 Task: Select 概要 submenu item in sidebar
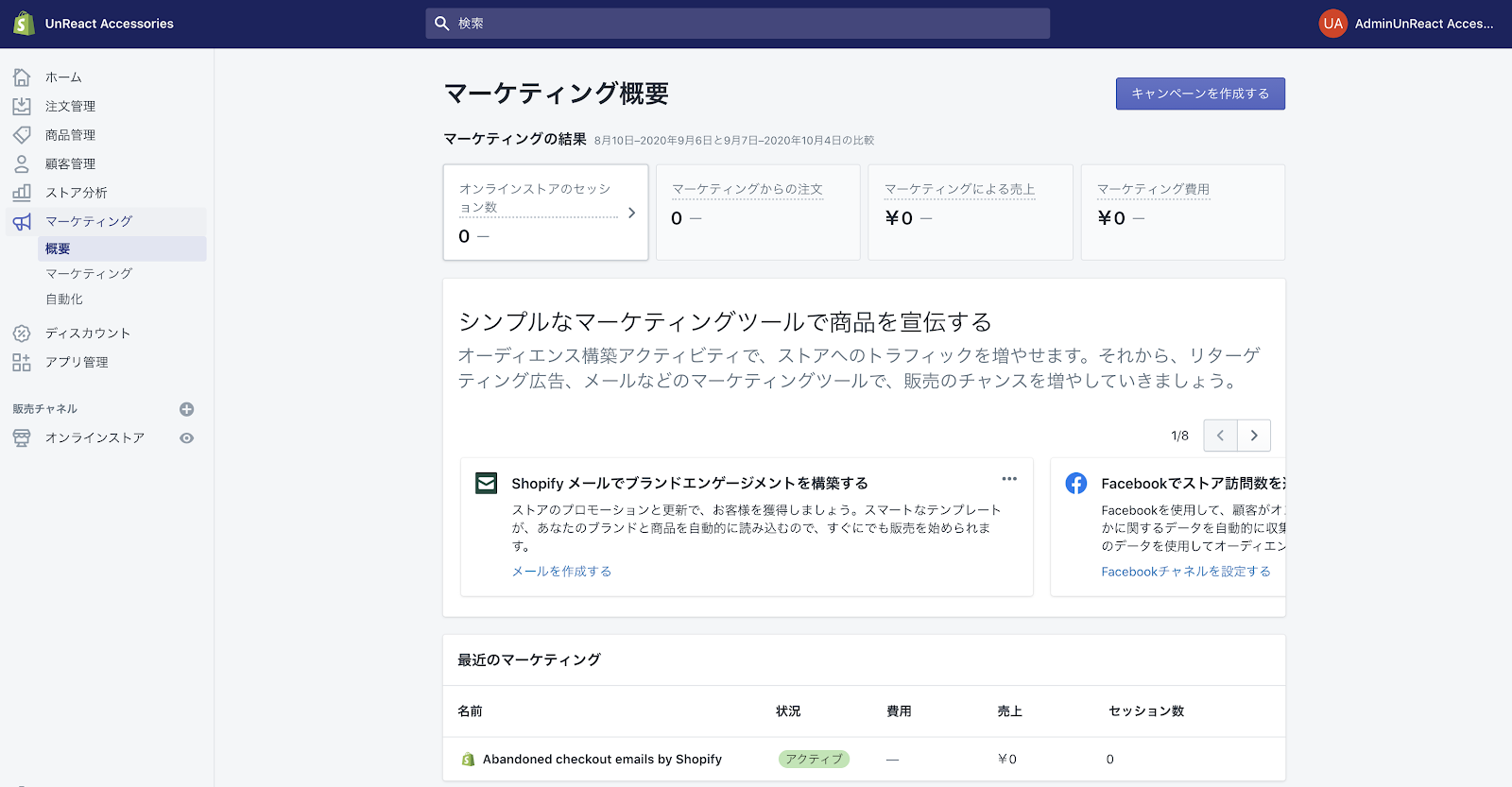tap(58, 248)
